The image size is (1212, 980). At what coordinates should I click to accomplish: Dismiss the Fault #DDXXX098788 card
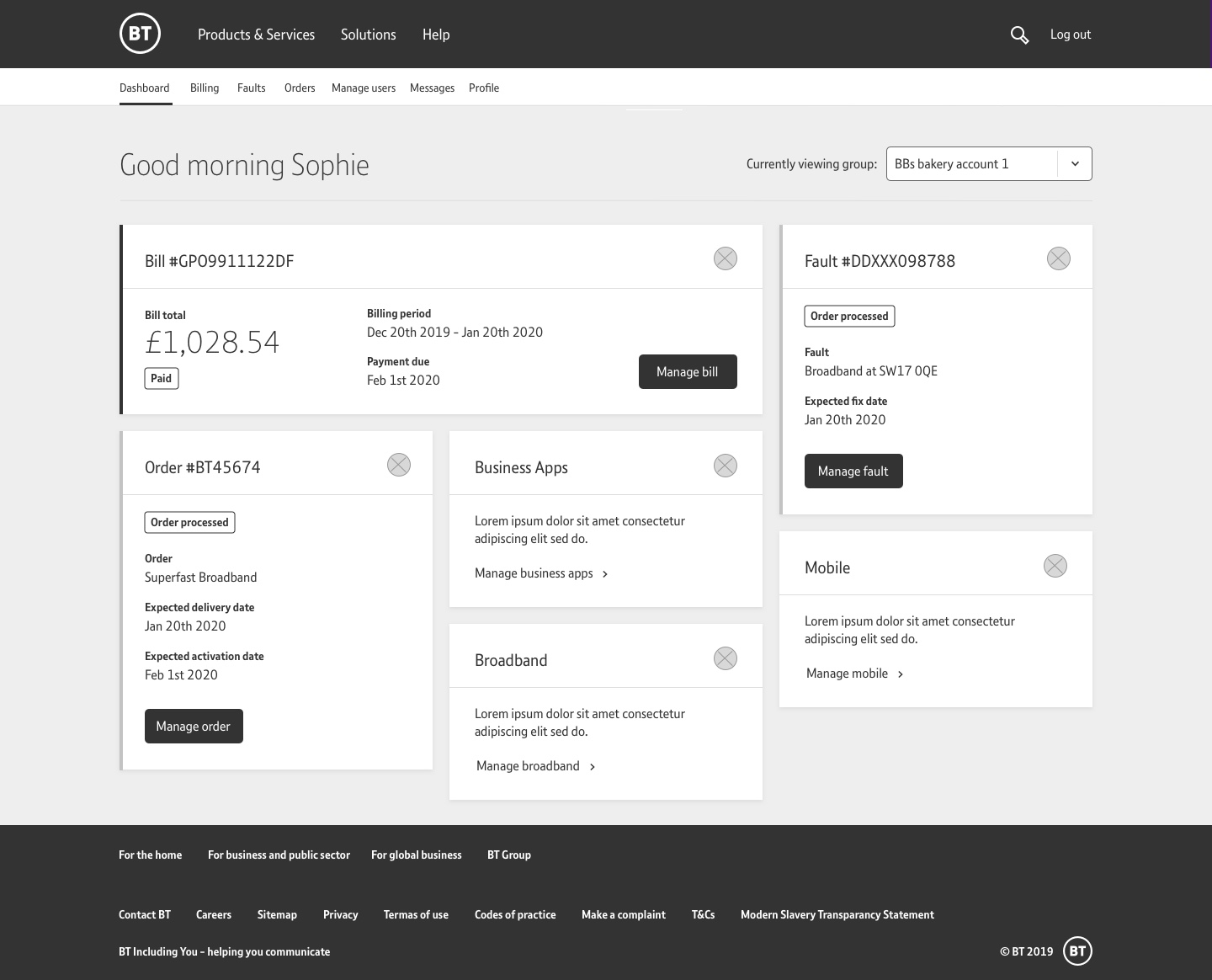point(1059,258)
